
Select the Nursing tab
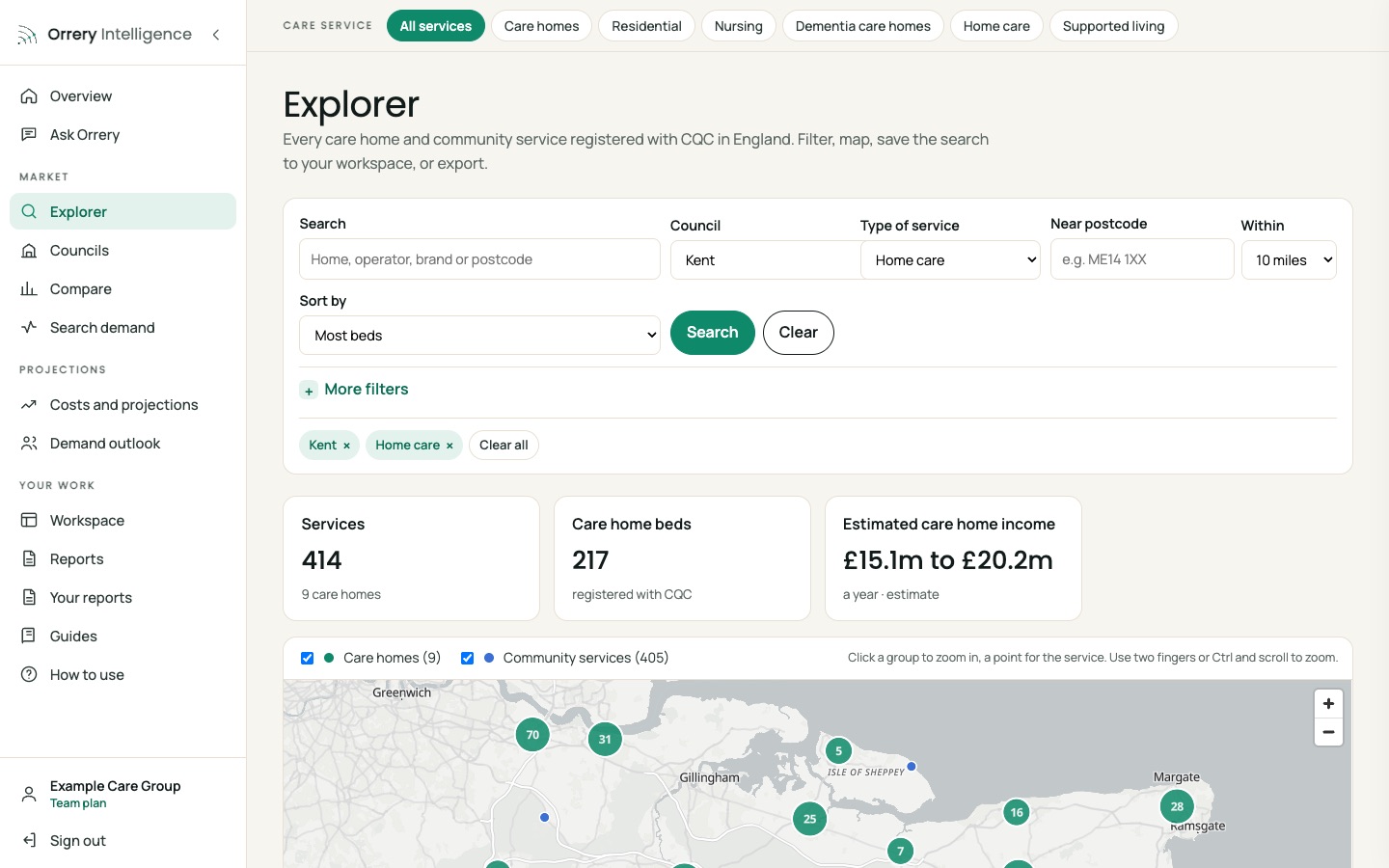739,26
